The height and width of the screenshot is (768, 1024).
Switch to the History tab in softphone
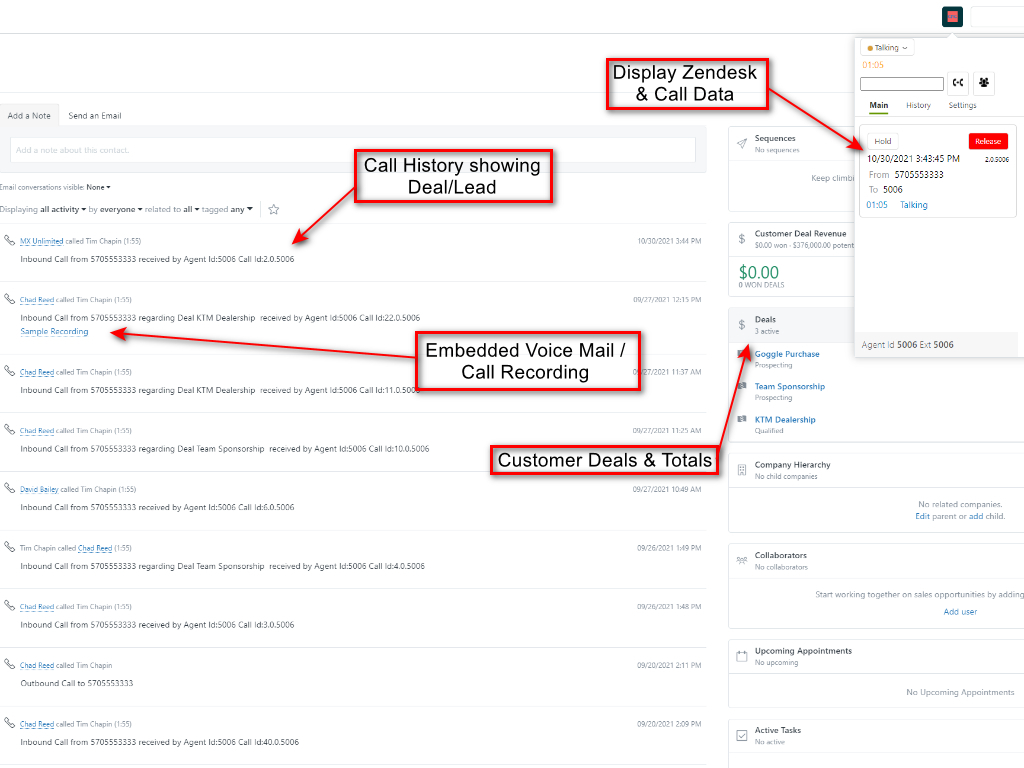point(918,106)
